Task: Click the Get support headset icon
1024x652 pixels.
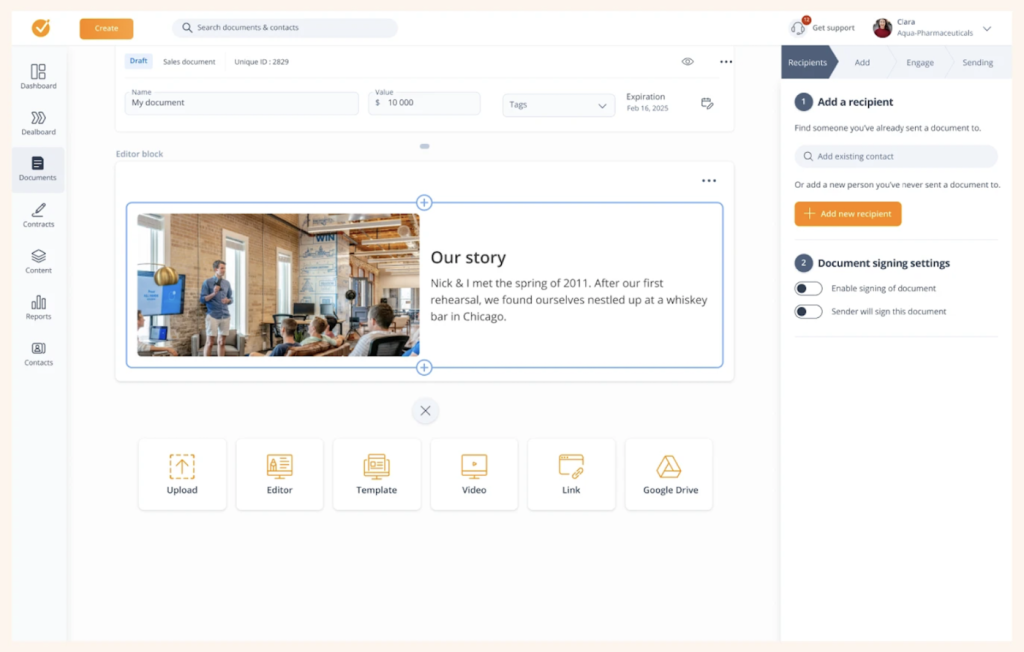Action: [x=798, y=28]
